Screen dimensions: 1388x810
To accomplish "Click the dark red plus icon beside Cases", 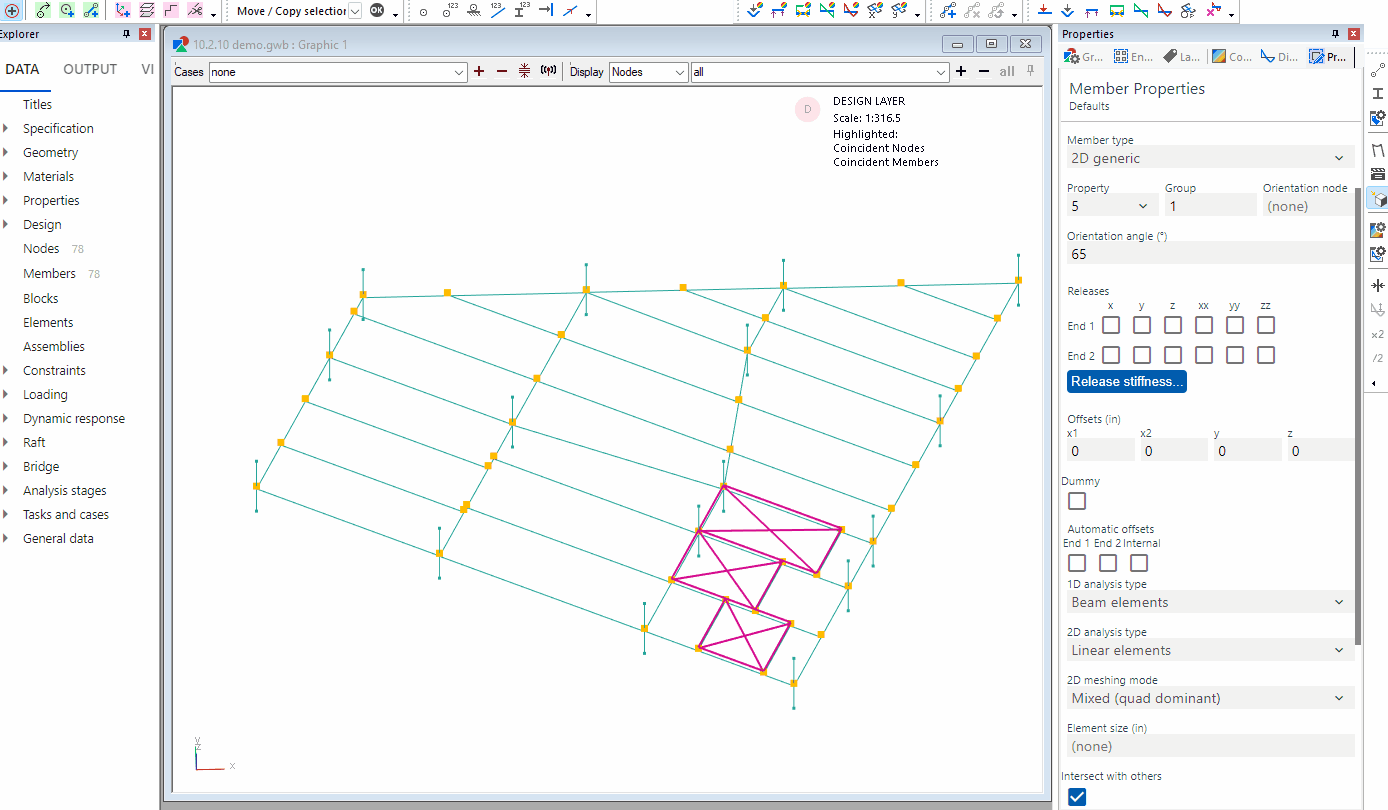I will click(479, 71).
